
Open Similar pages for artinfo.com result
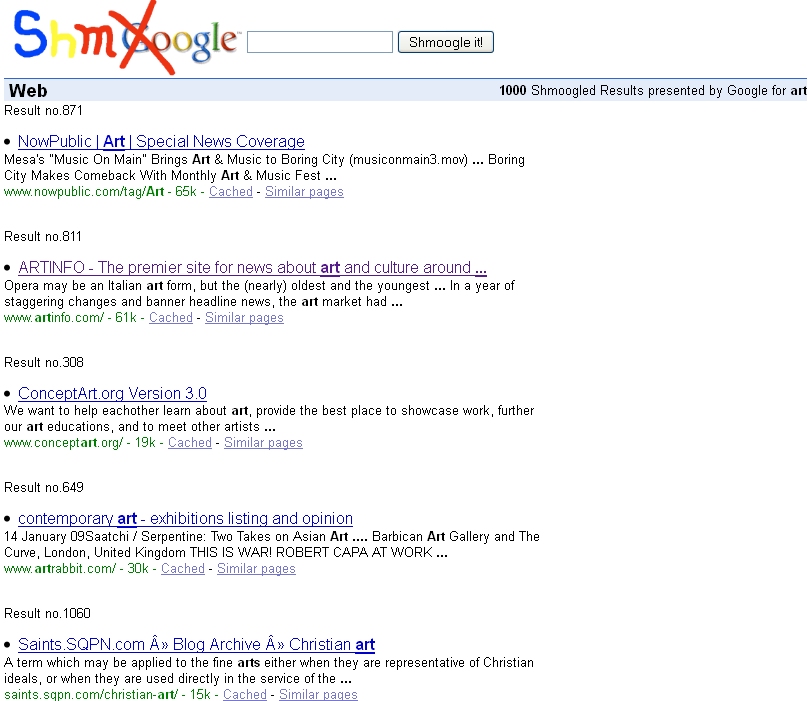(x=244, y=318)
